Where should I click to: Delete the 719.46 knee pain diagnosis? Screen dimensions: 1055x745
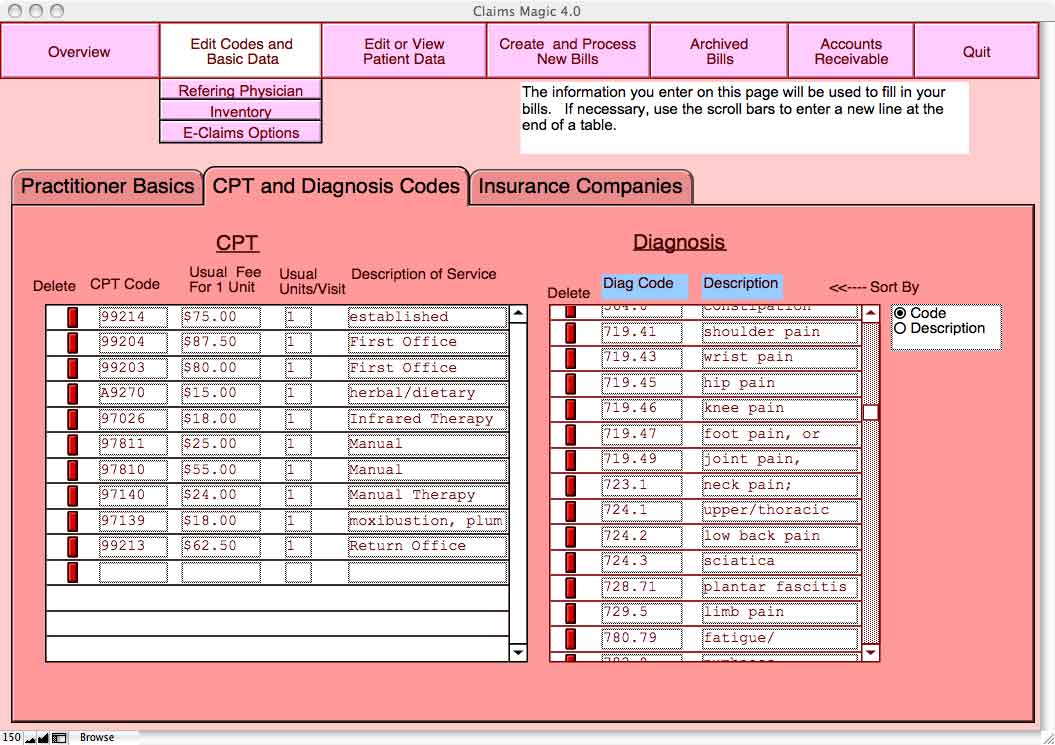tap(571, 409)
